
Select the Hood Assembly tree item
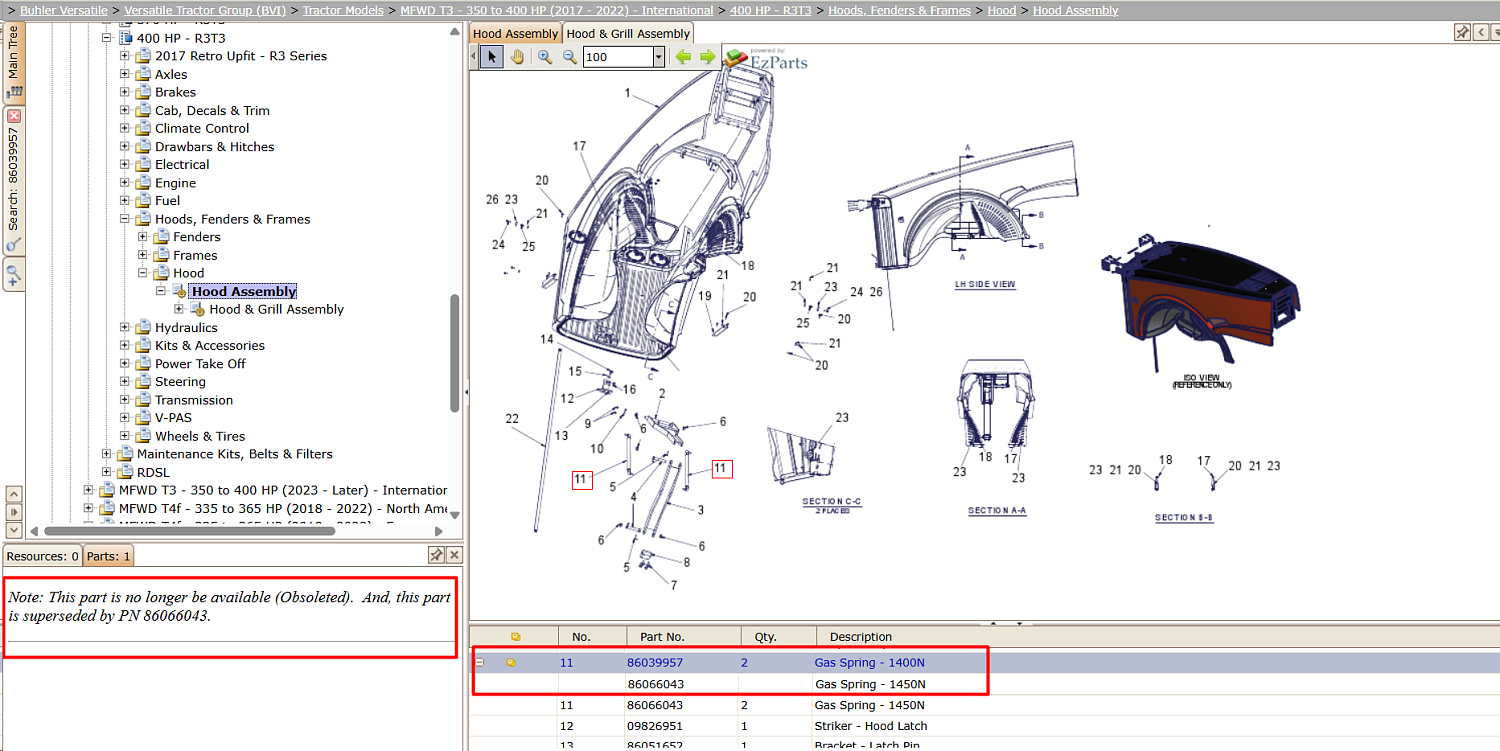[244, 291]
